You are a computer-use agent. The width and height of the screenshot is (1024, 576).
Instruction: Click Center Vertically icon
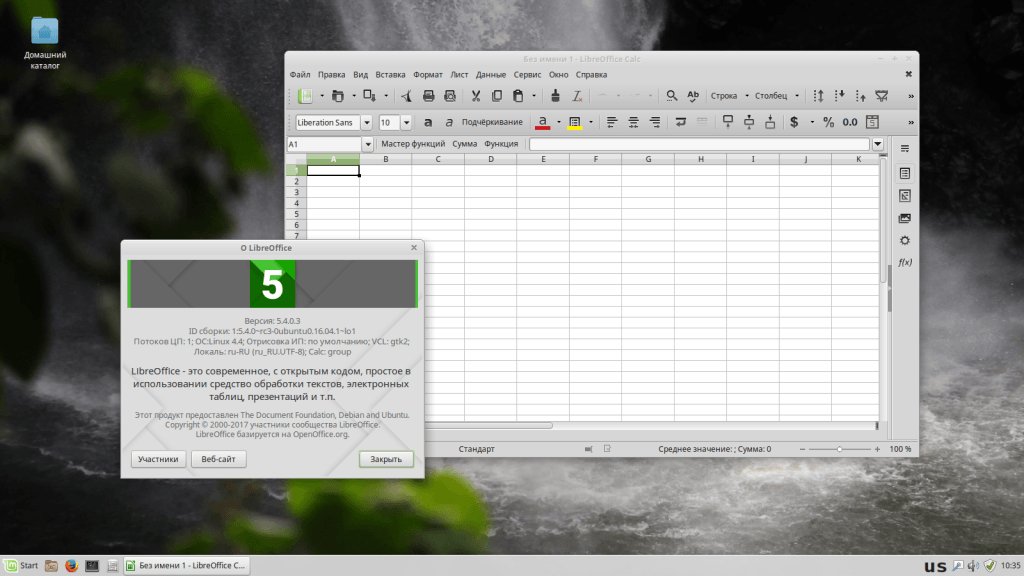[749, 122]
